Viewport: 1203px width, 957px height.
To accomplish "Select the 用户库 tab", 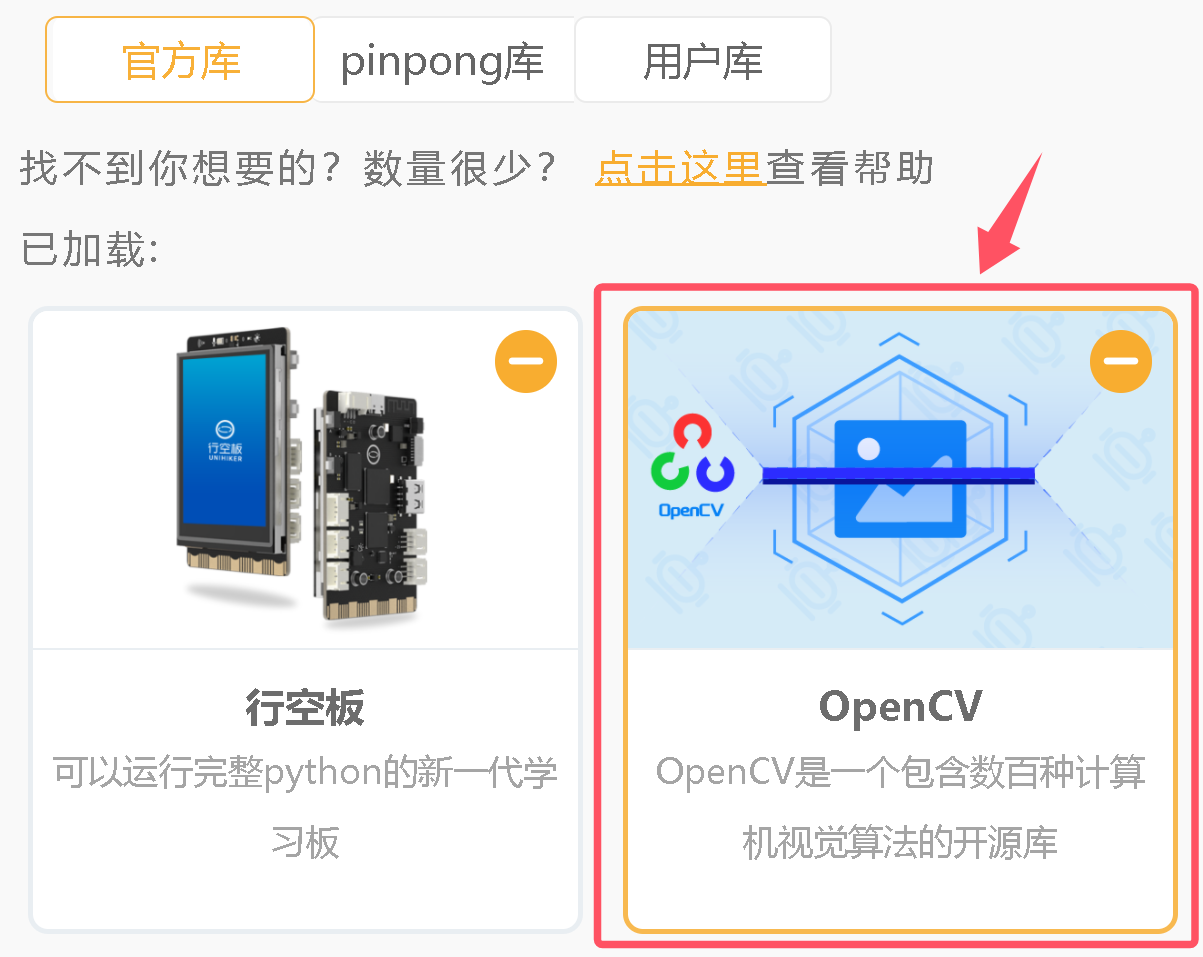I will [703, 60].
